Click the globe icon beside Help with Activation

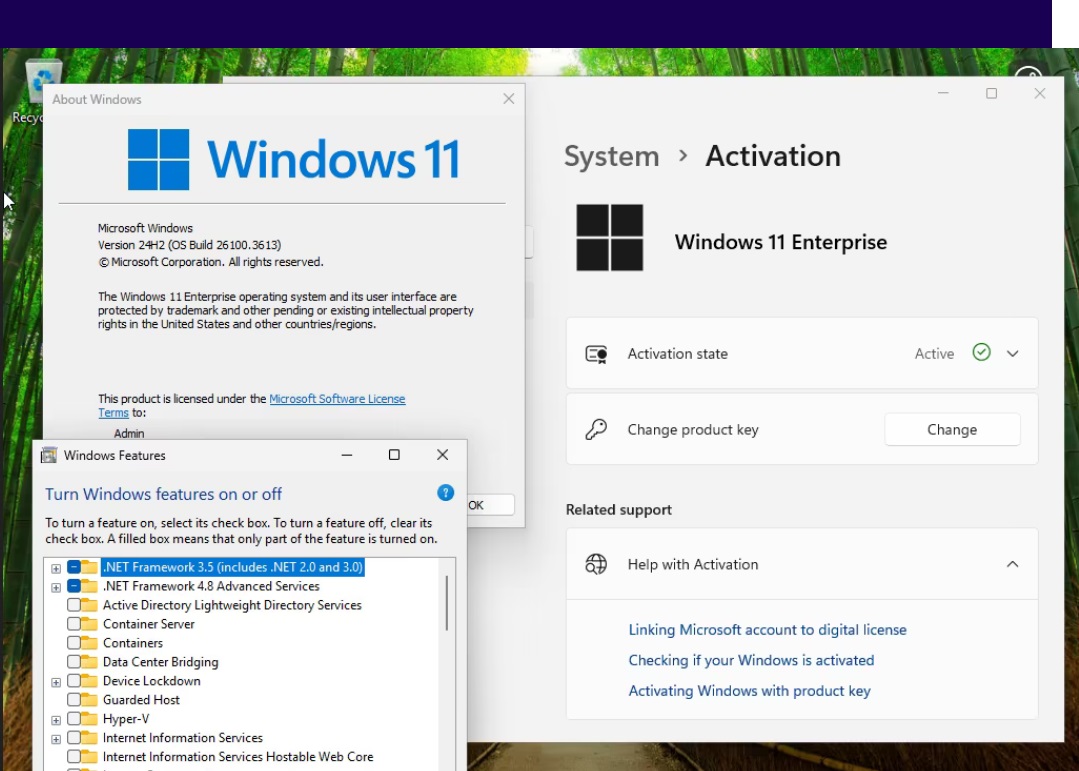596,564
